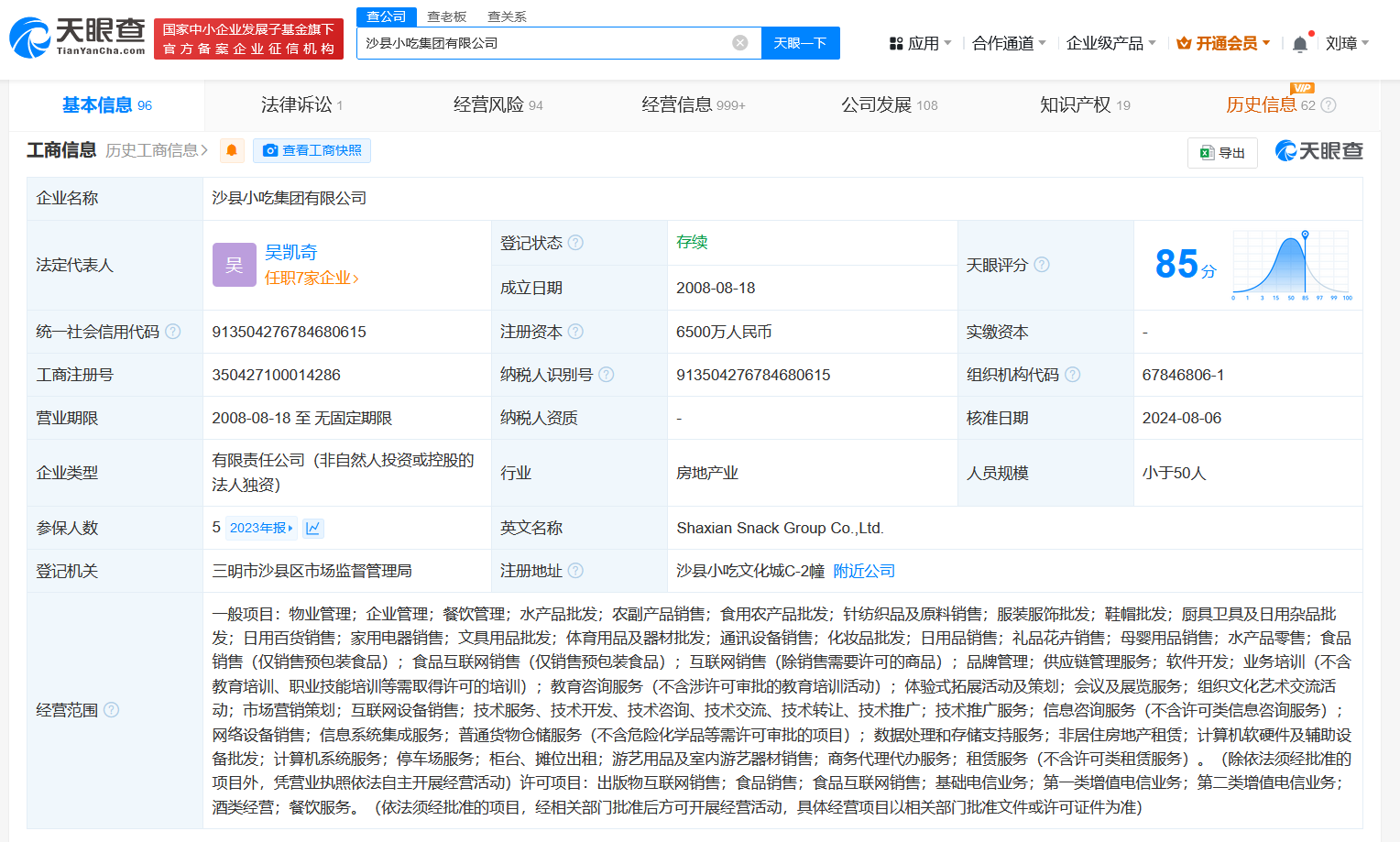The image size is (1400, 842).
Task: Switch to 查关系 search tab
Action: [507, 16]
